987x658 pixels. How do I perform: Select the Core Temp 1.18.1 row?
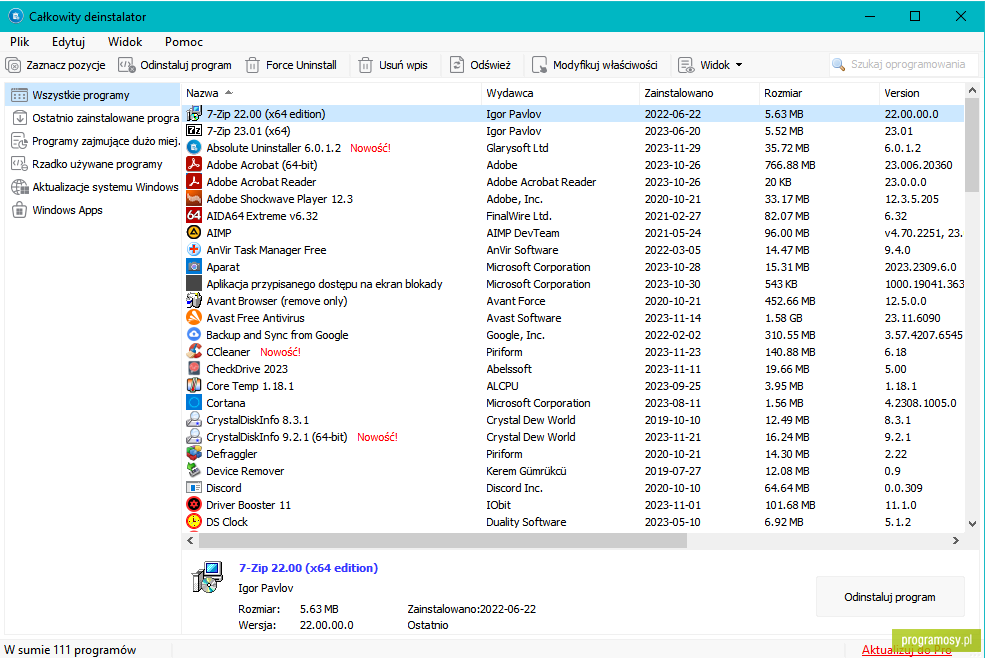coord(573,386)
